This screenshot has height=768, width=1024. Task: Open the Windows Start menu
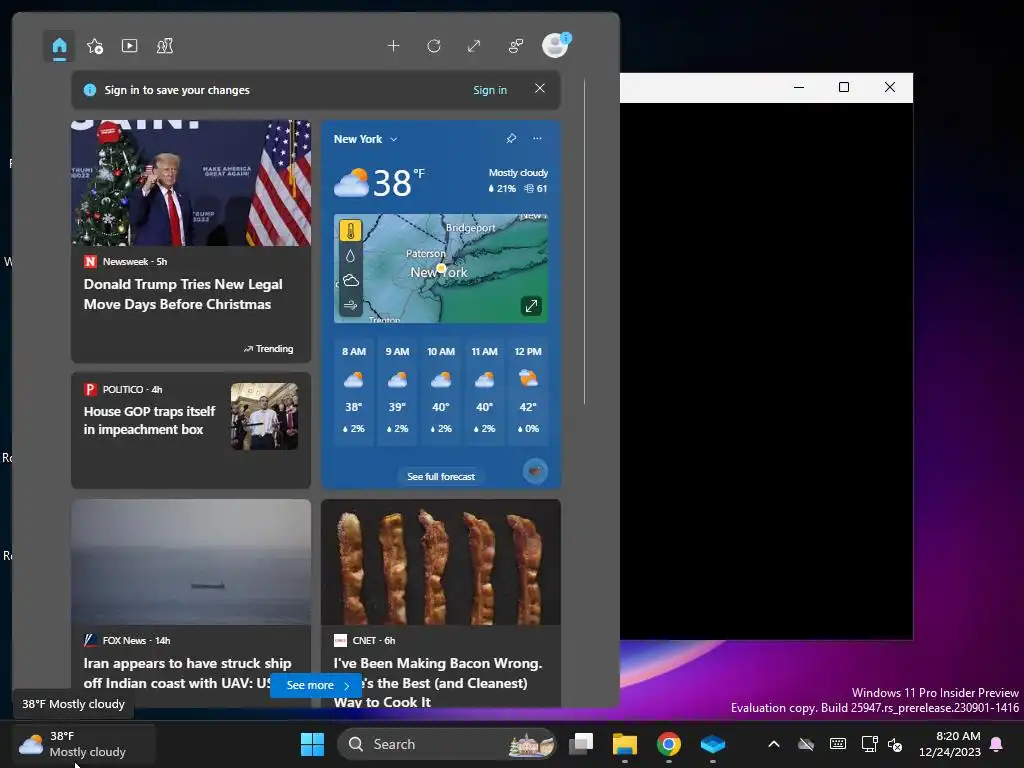pyautogui.click(x=312, y=744)
